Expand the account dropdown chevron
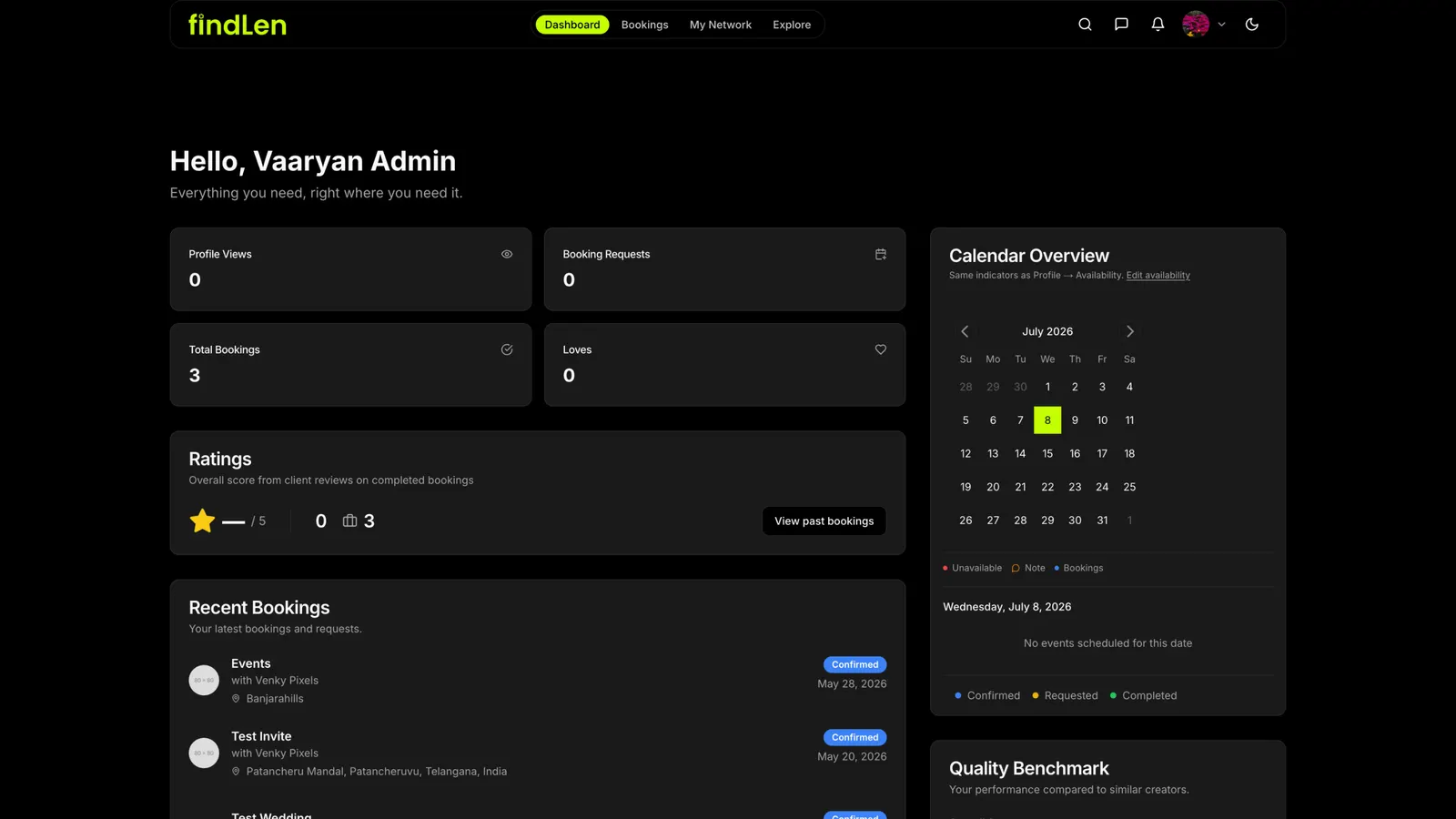Viewport: 1456px width, 819px height. (1221, 25)
